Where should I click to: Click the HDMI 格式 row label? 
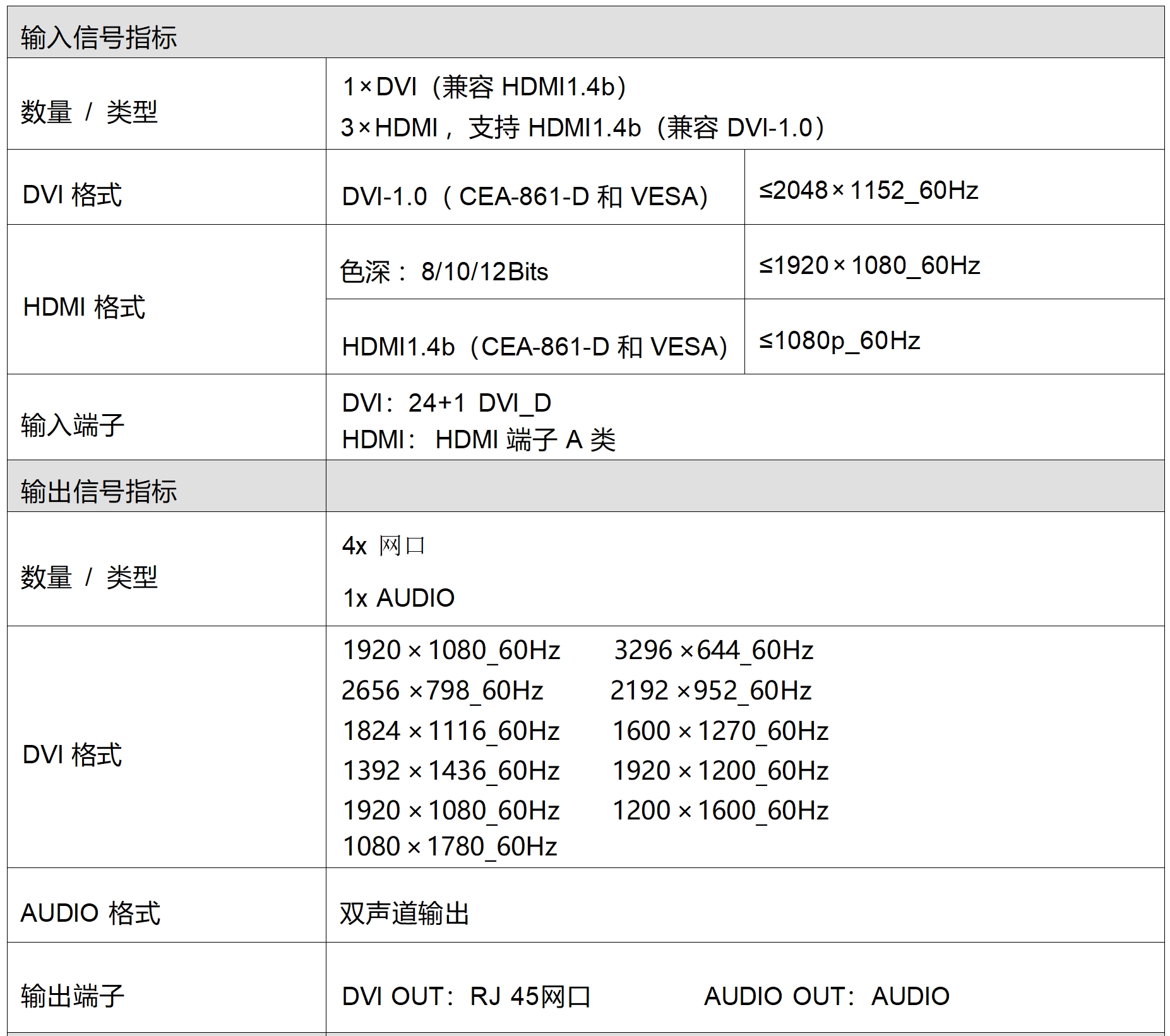84,307
